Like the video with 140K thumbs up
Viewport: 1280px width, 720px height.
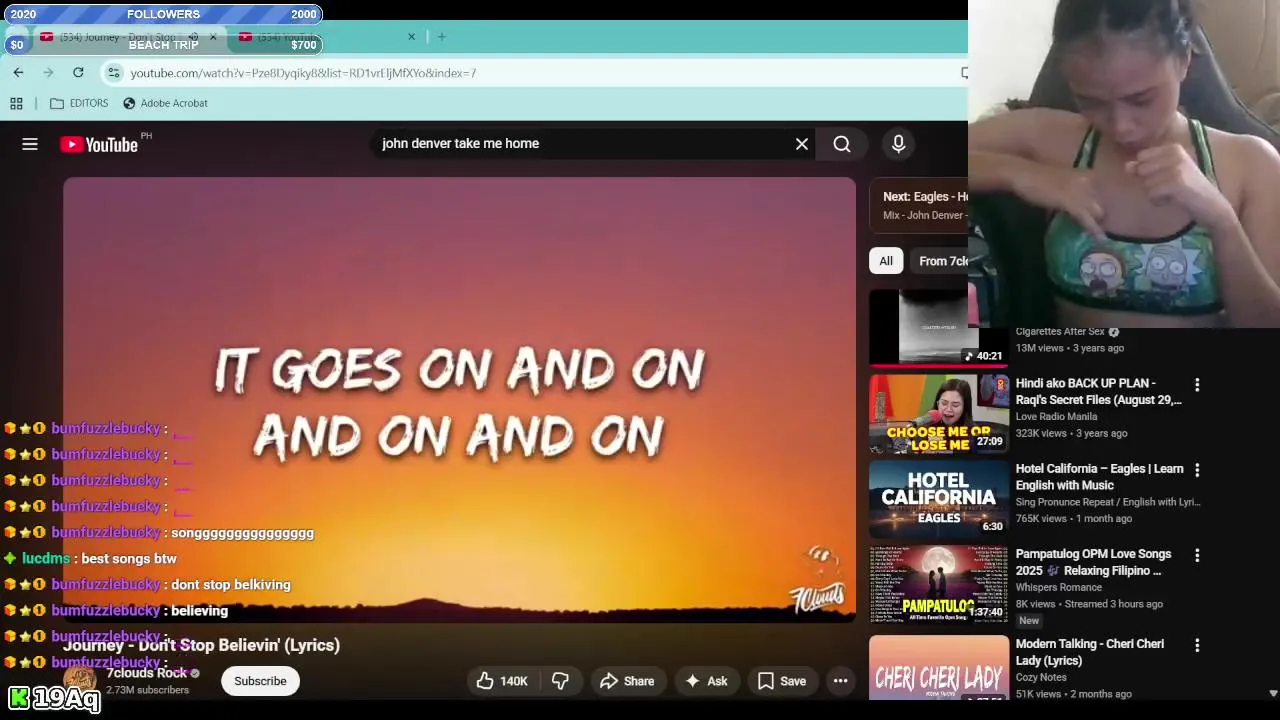502,681
